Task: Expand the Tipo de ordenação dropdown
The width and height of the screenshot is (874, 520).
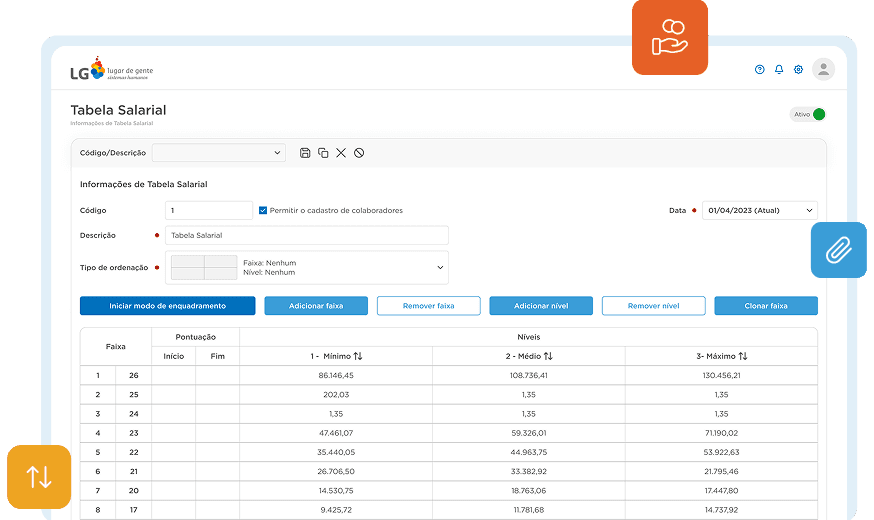Action: point(440,267)
